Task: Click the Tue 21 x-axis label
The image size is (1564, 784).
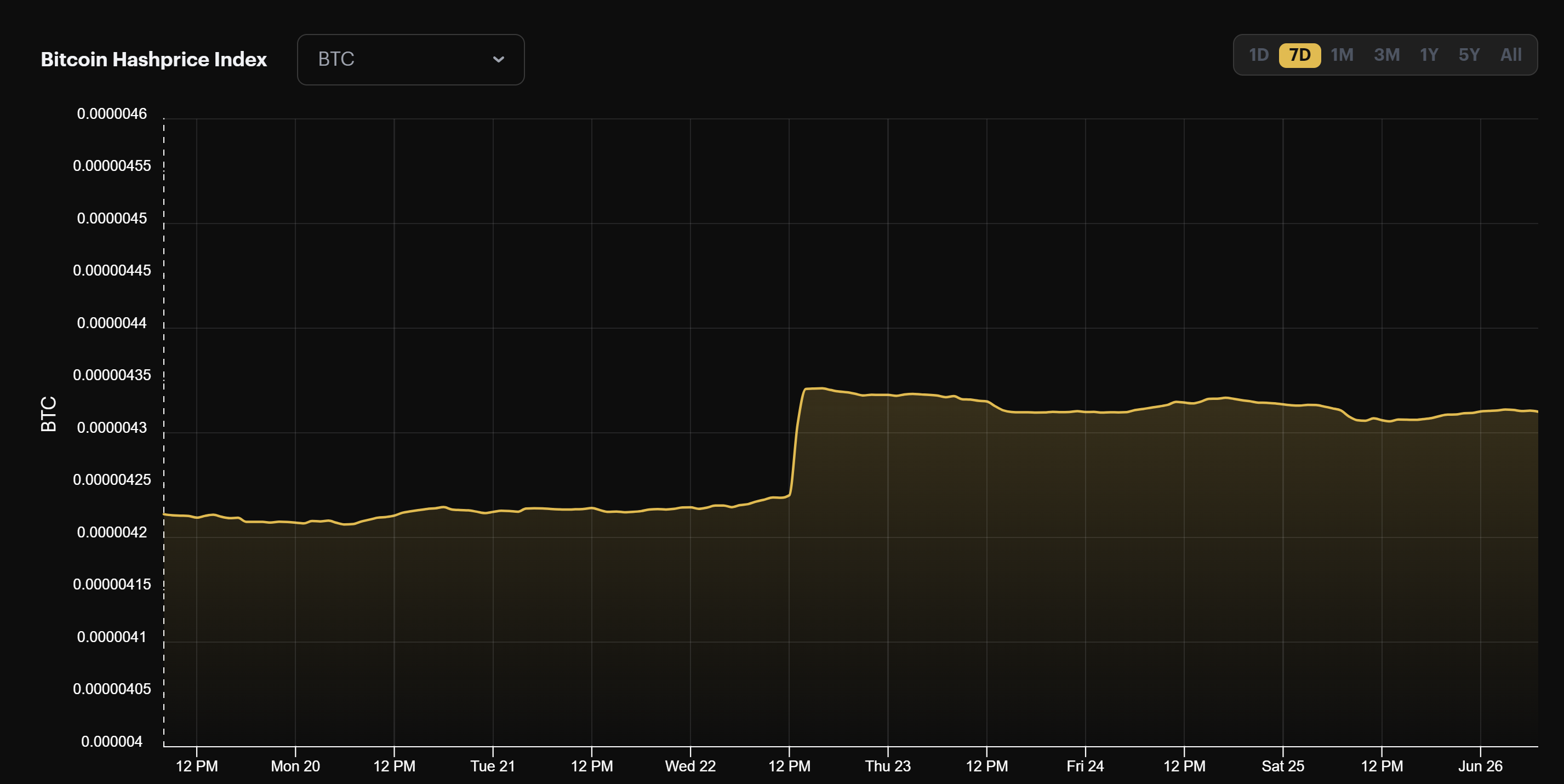Action: point(493,766)
